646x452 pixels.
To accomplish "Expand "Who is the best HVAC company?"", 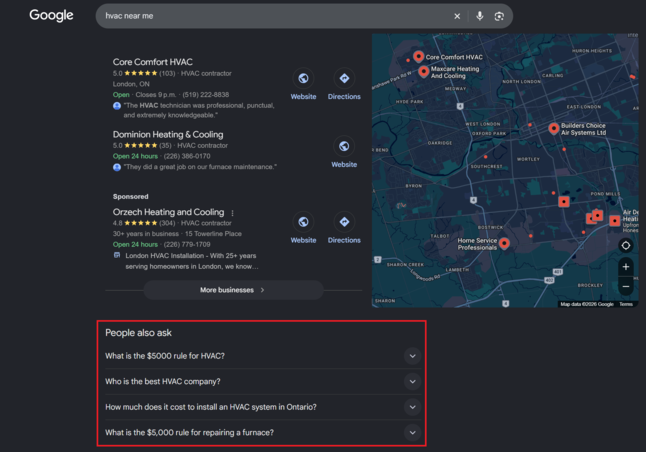I will point(263,382).
